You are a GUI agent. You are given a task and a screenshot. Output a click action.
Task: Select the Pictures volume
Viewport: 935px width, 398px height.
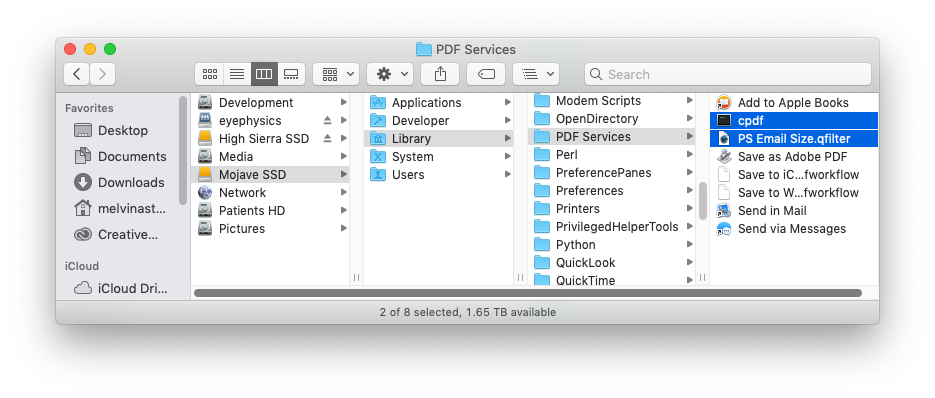[x=242, y=229]
